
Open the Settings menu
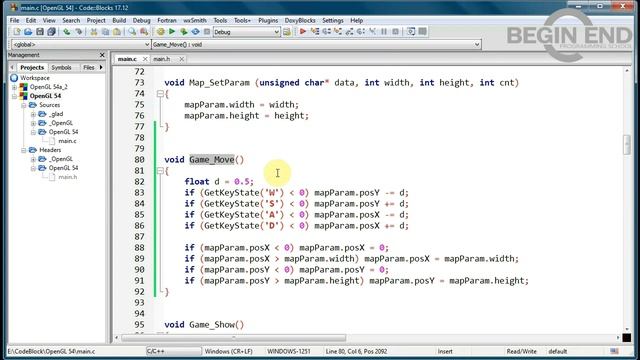(x=333, y=20)
